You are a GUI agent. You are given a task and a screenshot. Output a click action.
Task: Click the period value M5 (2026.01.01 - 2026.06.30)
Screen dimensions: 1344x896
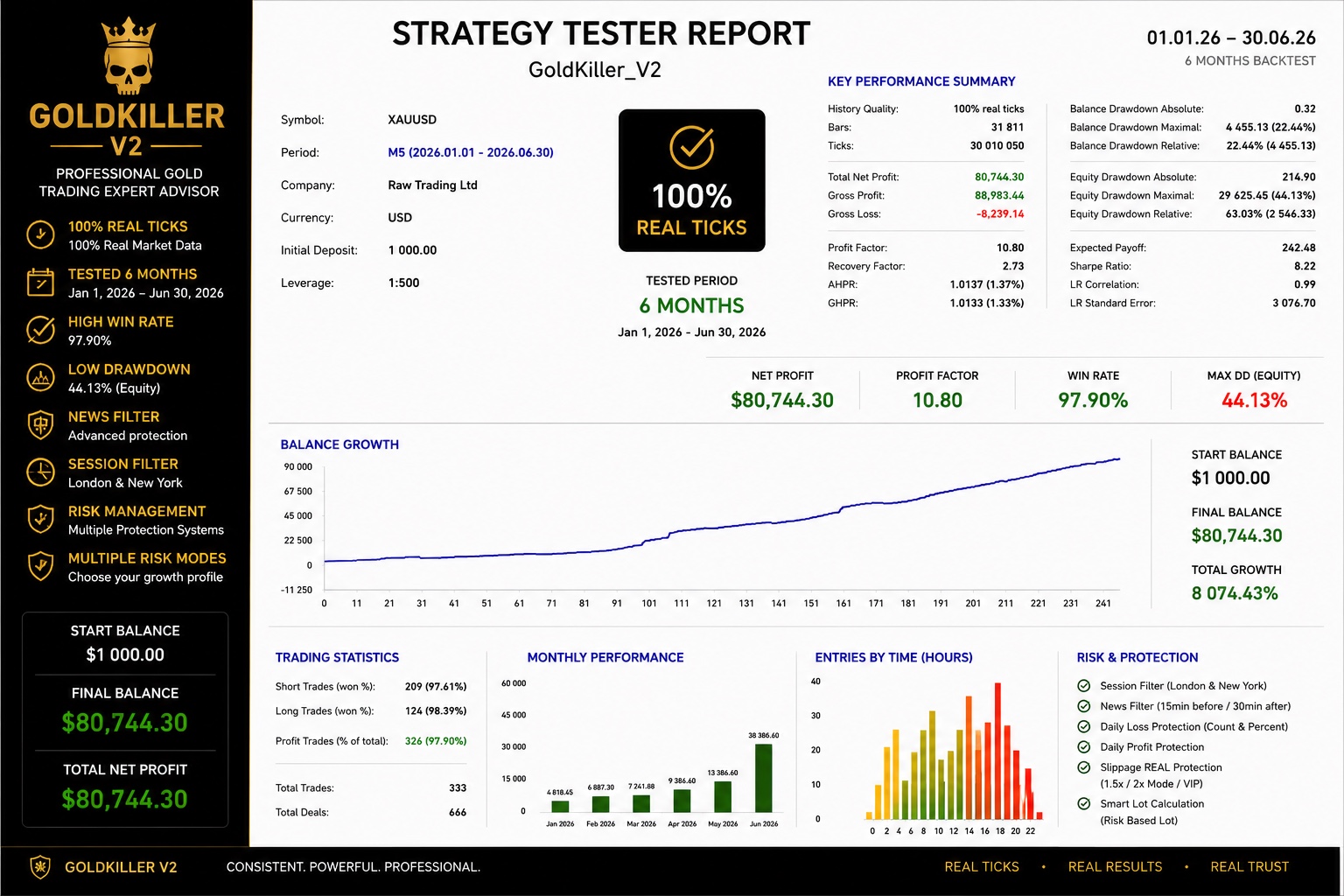(471, 152)
